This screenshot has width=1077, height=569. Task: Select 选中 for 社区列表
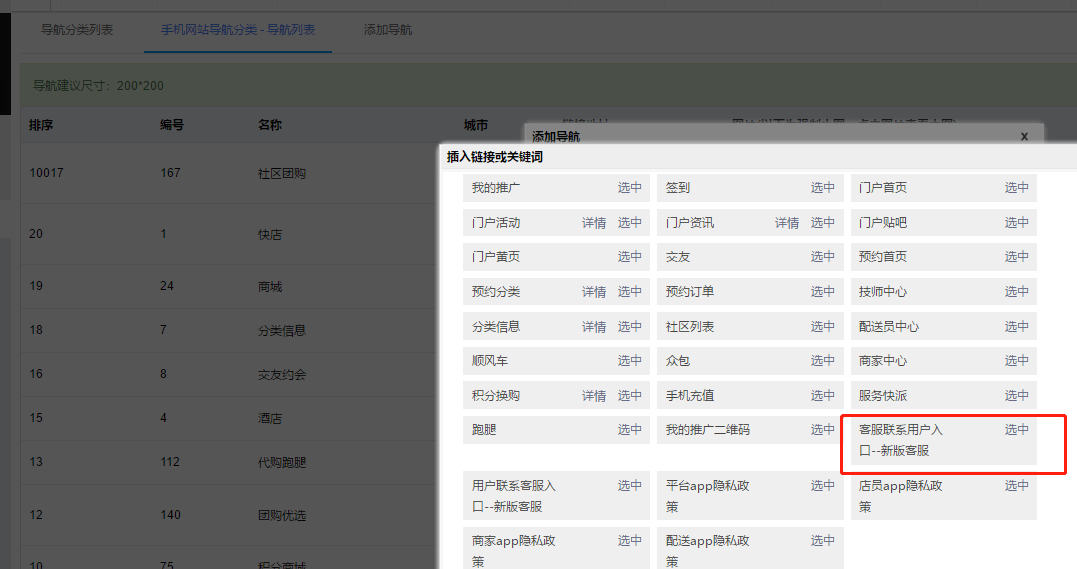pos(822,326)
